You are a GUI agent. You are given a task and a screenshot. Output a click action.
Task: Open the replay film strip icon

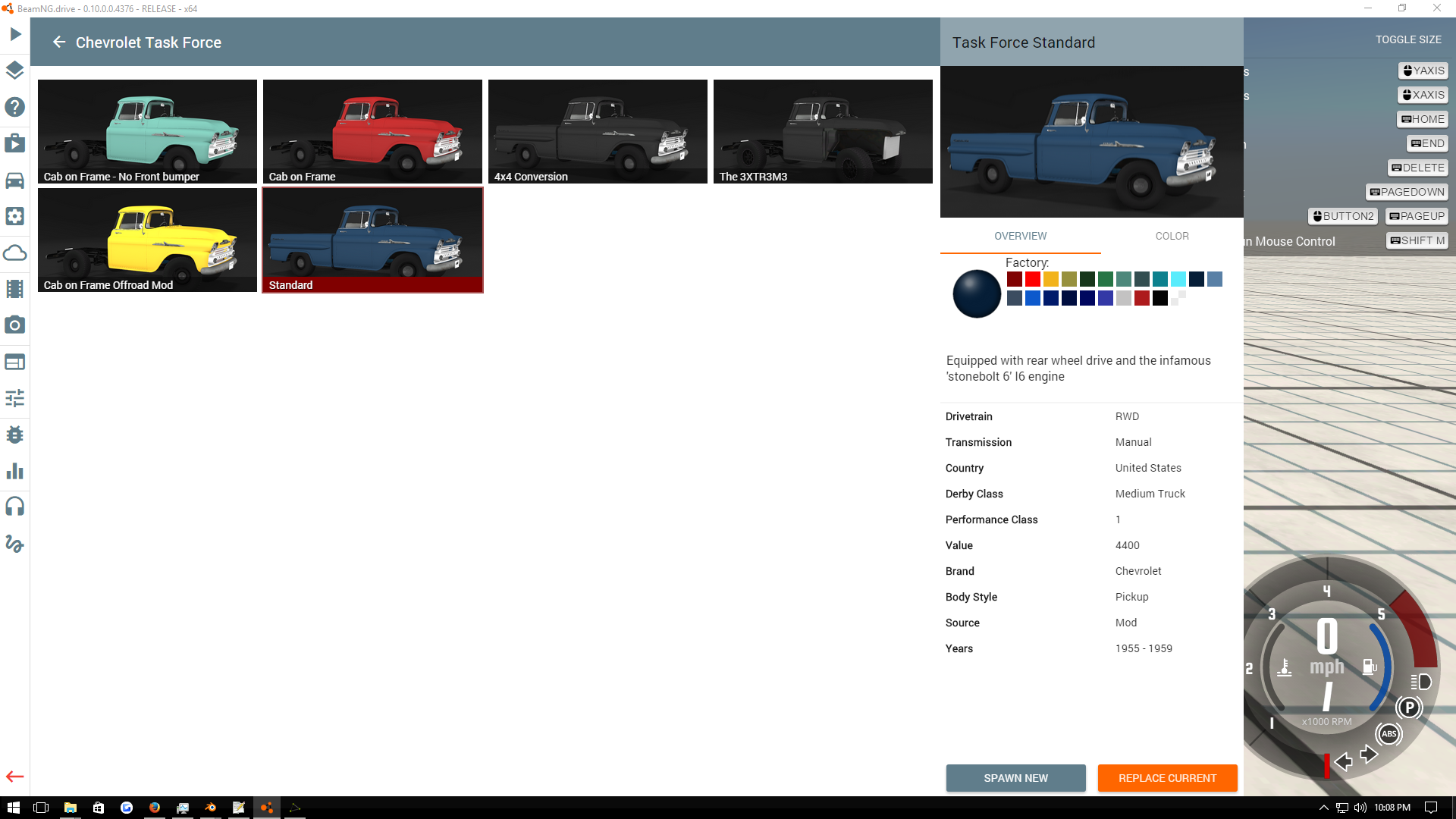click(x=15, y=289)
